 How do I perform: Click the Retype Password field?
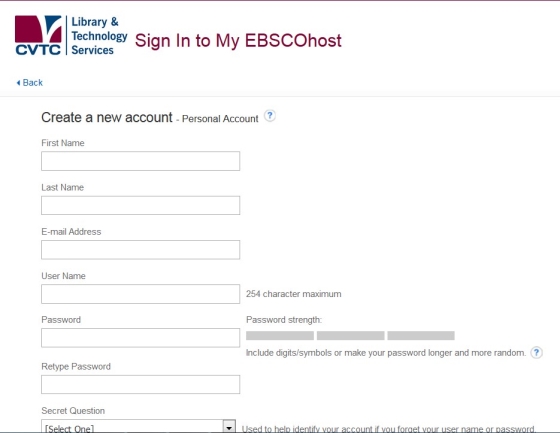[x=140, y=384]
